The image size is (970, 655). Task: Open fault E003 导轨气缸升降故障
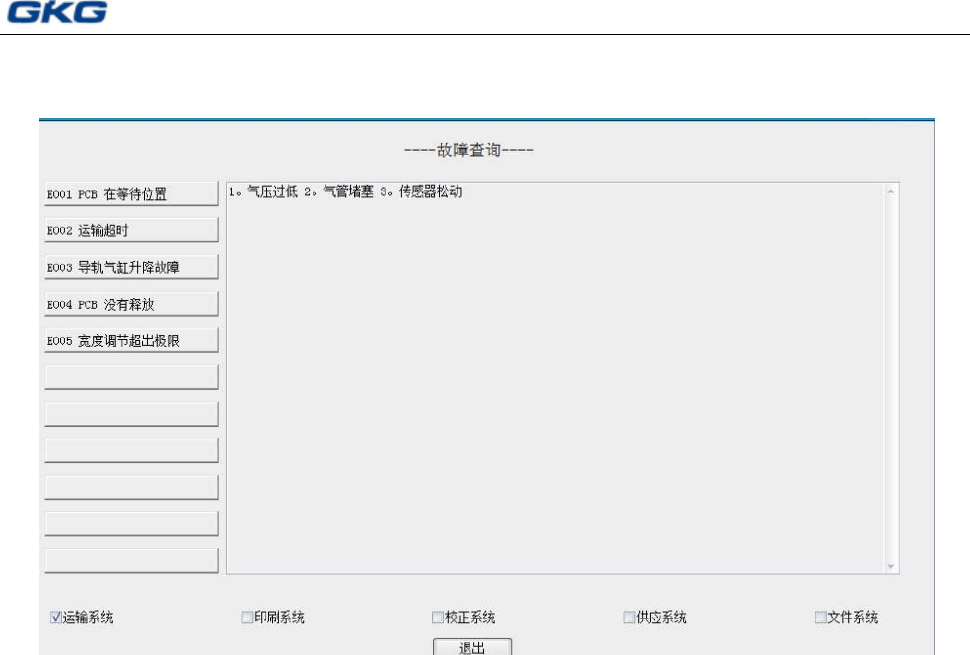click(131, 267)
